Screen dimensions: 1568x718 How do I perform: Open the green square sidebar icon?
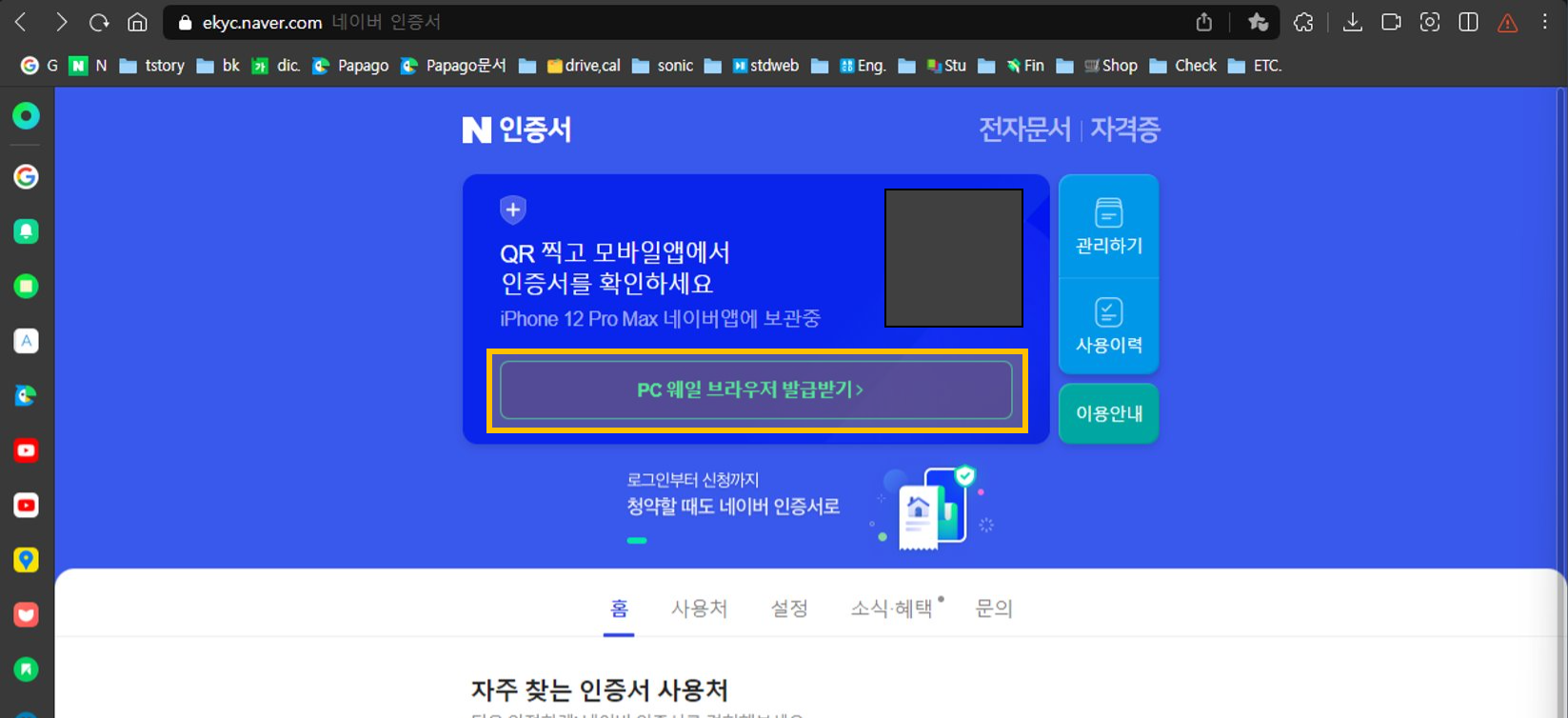(26, 286)
